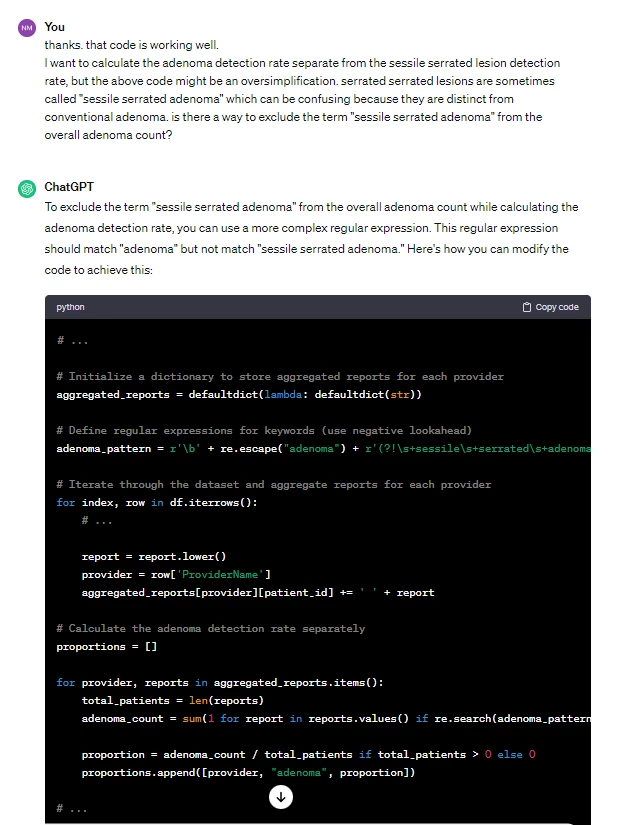This screenshot has width=635, height=825.
Task: Click the 'You' sender name
Action: 55,27
